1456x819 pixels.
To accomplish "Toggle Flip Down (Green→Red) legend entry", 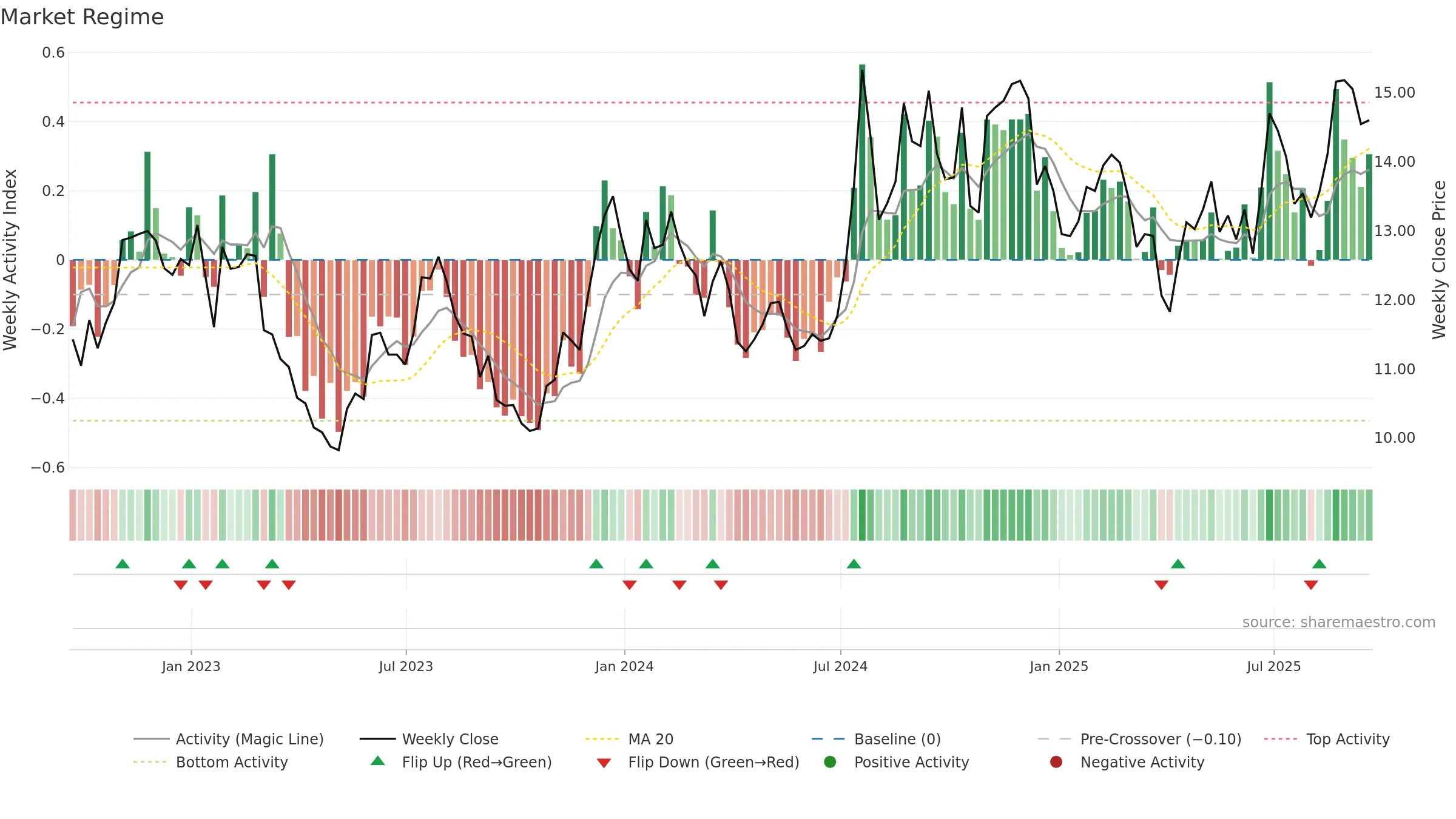I will (x=698, y=762).
